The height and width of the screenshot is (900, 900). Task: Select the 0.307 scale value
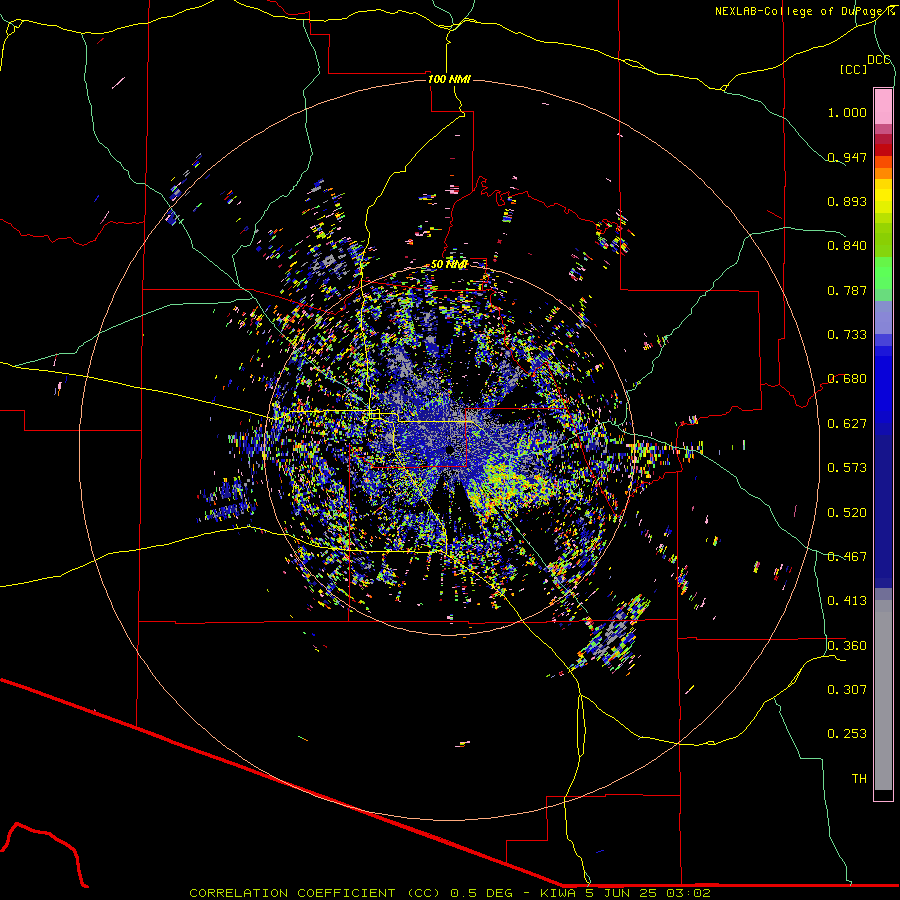click(847, 690)
